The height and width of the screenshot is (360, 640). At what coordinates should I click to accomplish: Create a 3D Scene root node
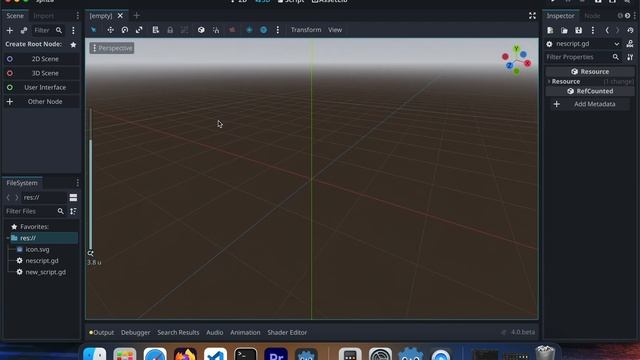(41, 73)
